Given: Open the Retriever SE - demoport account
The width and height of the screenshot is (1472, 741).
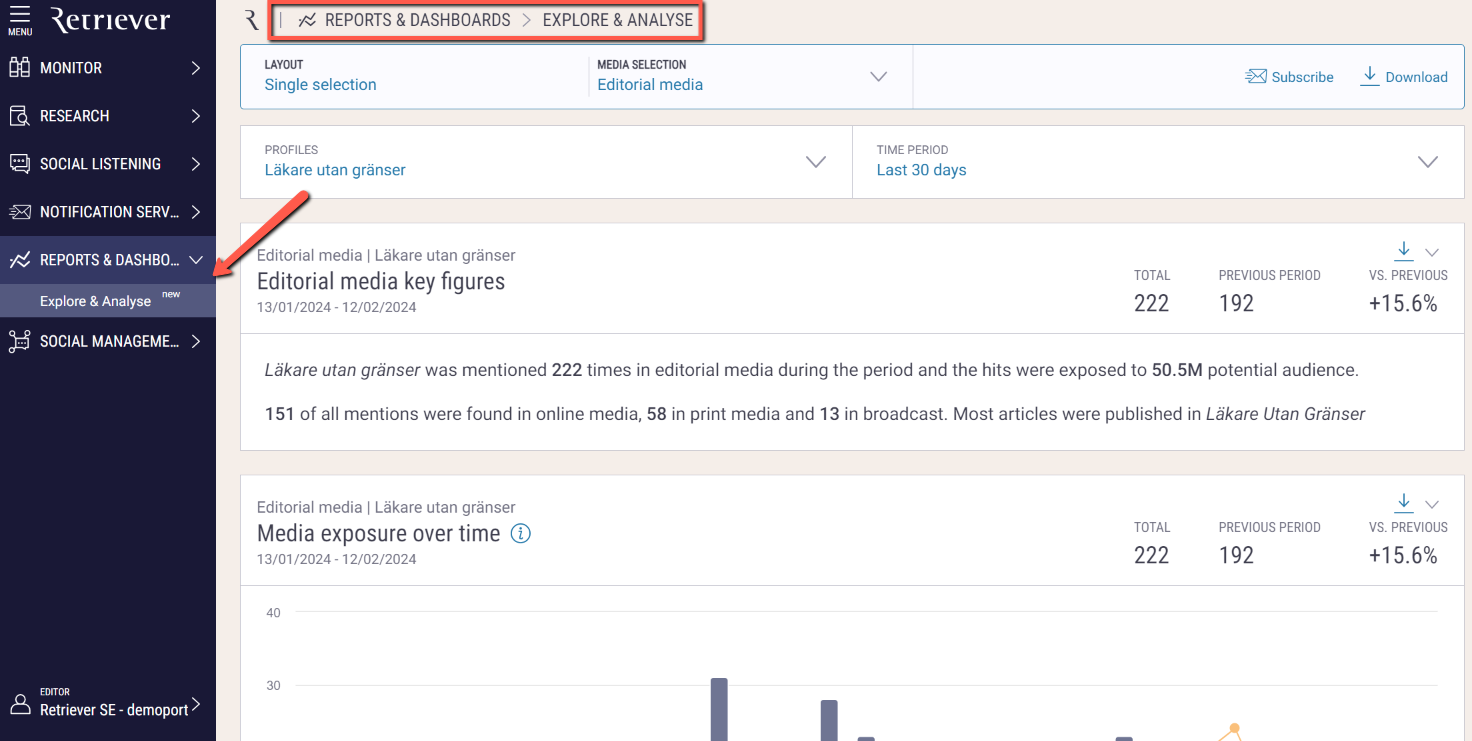Looking at the screenshot, I should click(x=108, y=703).
